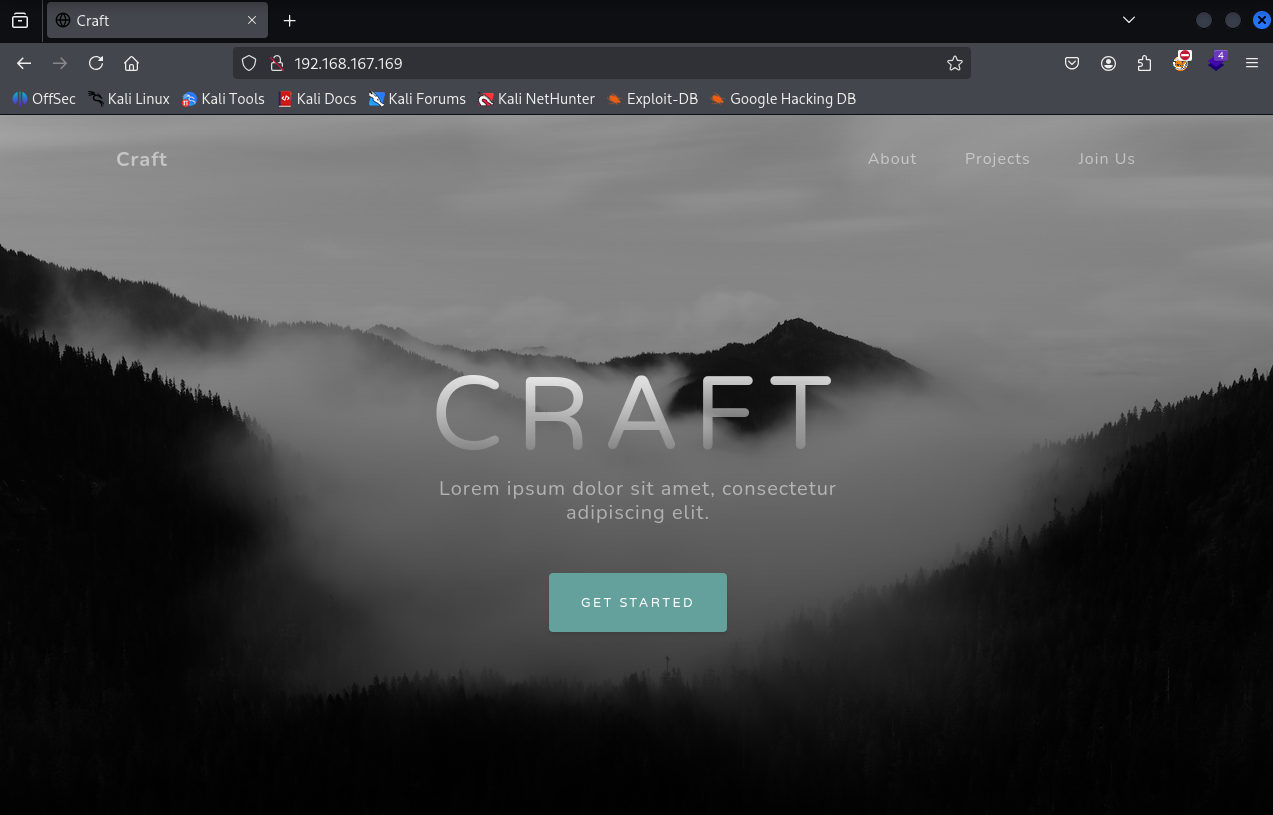Open the Pocket save icon

[x=1071, y=63]
